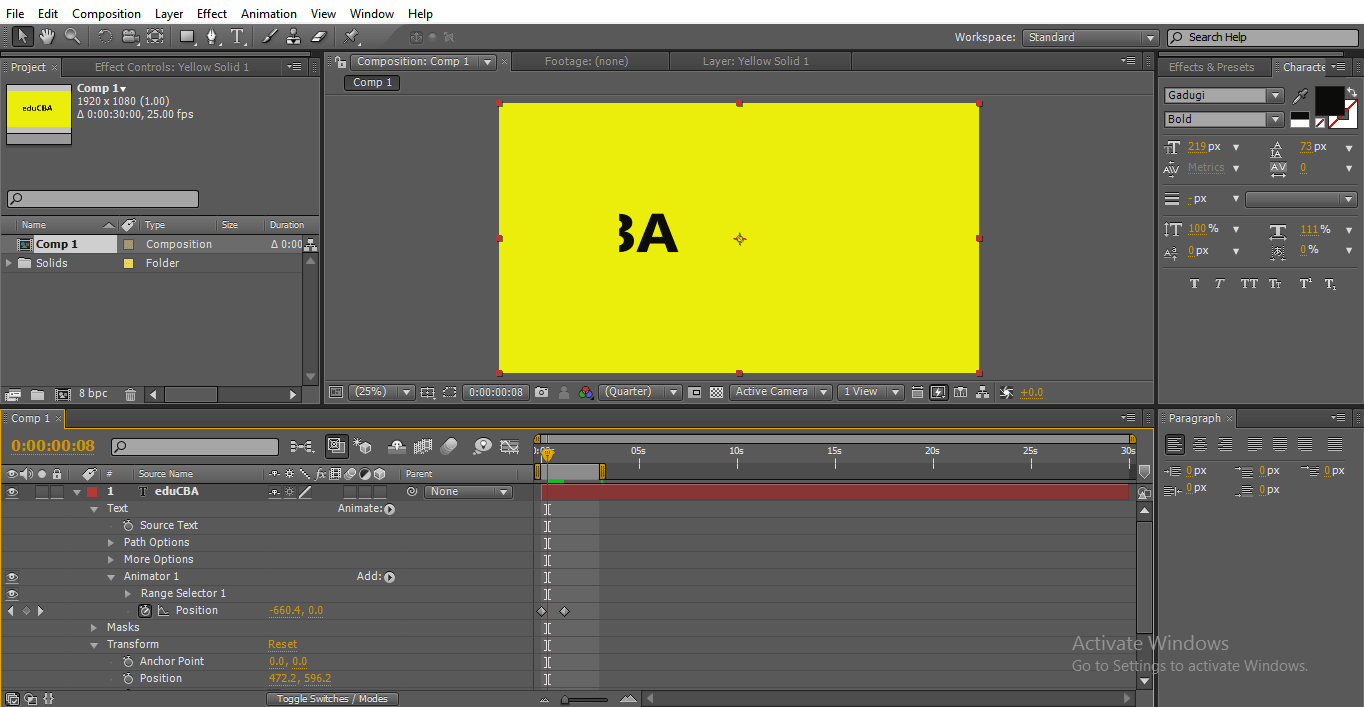Open the Quarter resolution dropdown

(640, 392)
